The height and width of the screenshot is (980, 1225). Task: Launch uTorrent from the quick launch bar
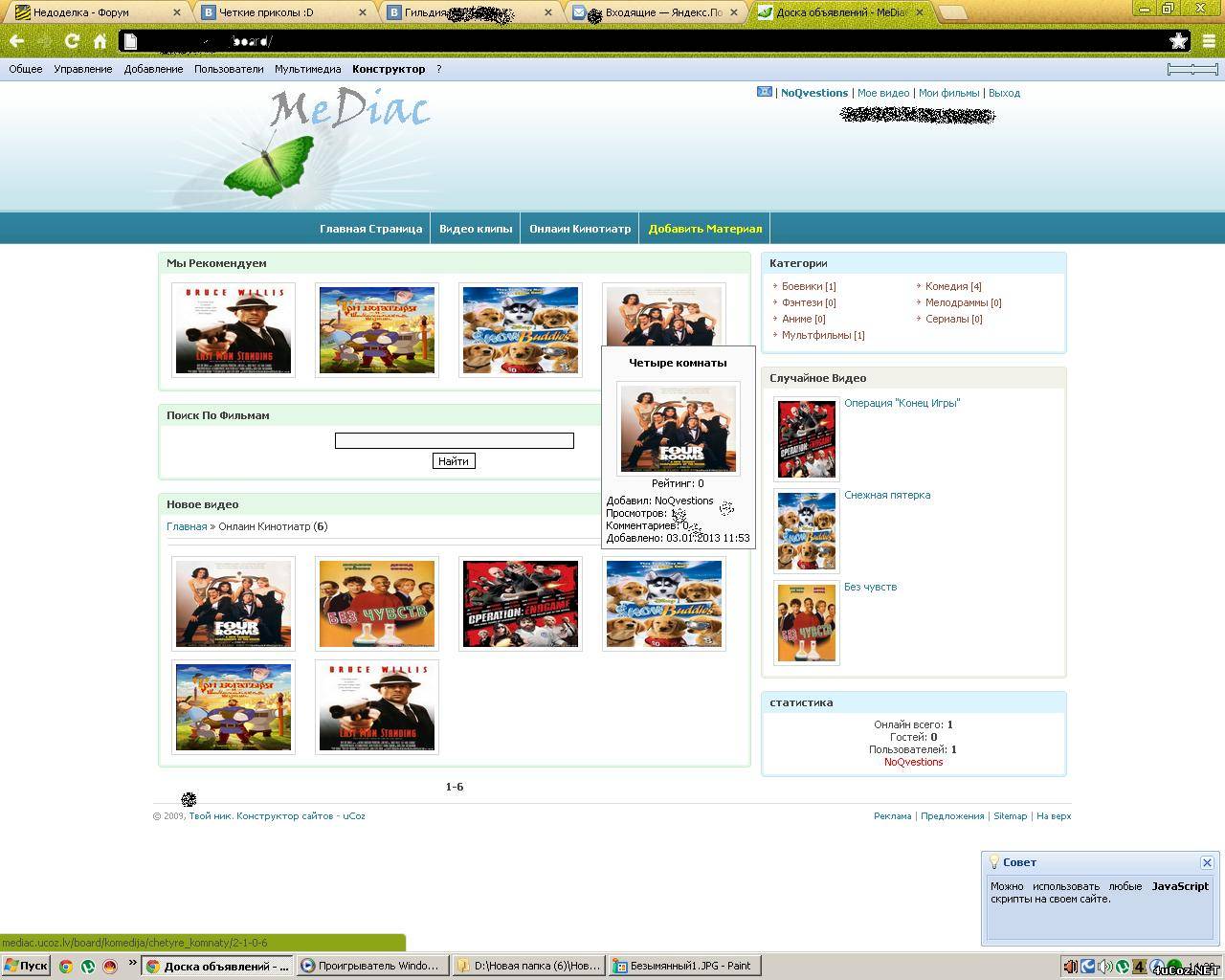pyautogui.click(x=88, y=967)
